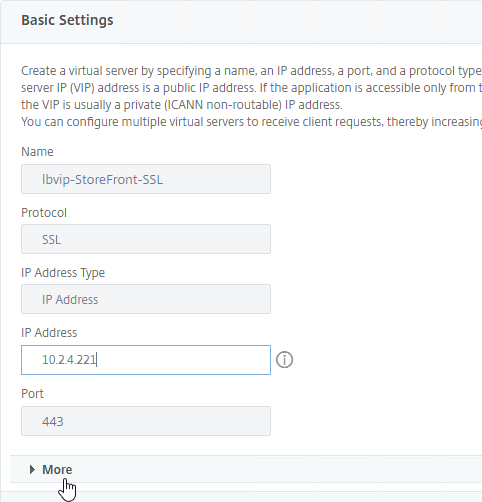
Task: Click the IP Address field containing 10.2.4.221
Action: 146,360
